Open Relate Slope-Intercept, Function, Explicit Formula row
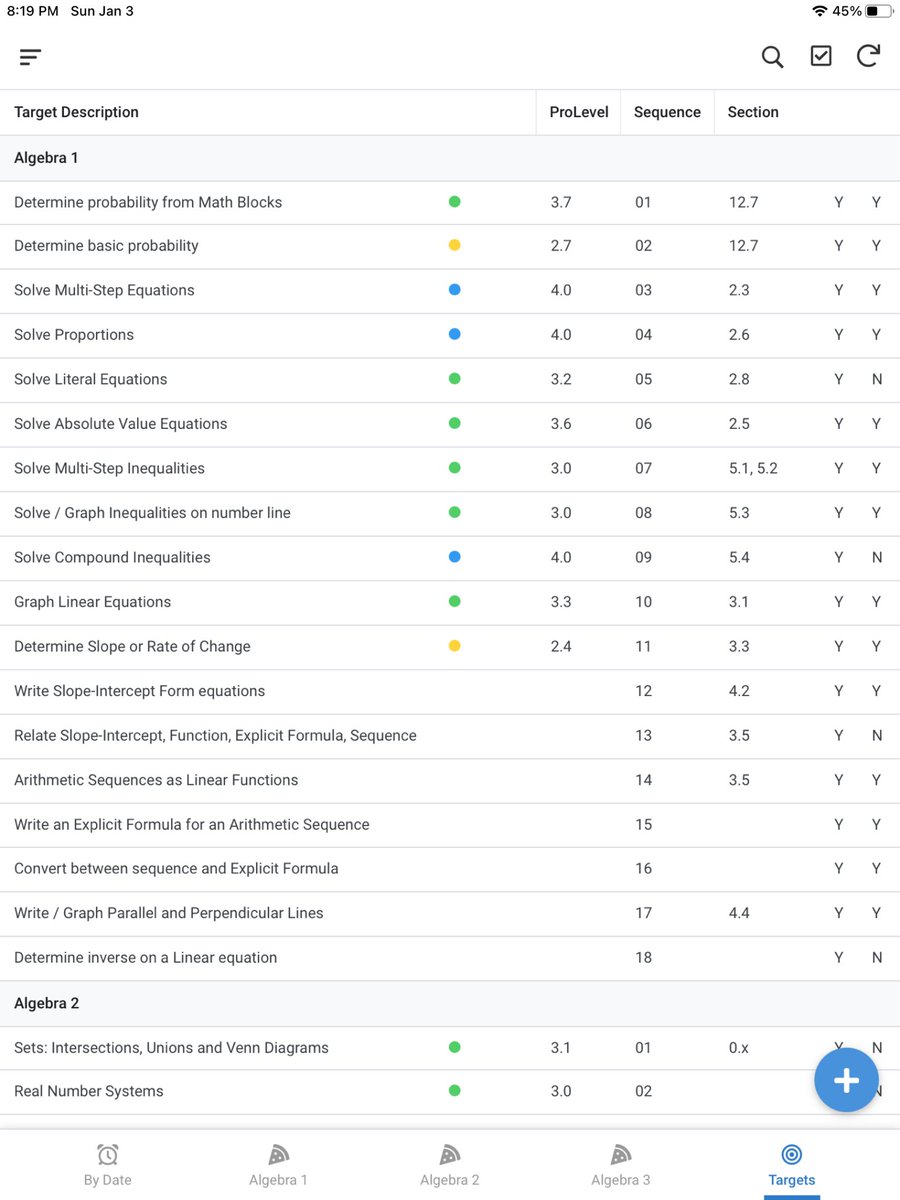Viewport: 900px width, 1200px height. pyautogui.click(x=450, y=736)
